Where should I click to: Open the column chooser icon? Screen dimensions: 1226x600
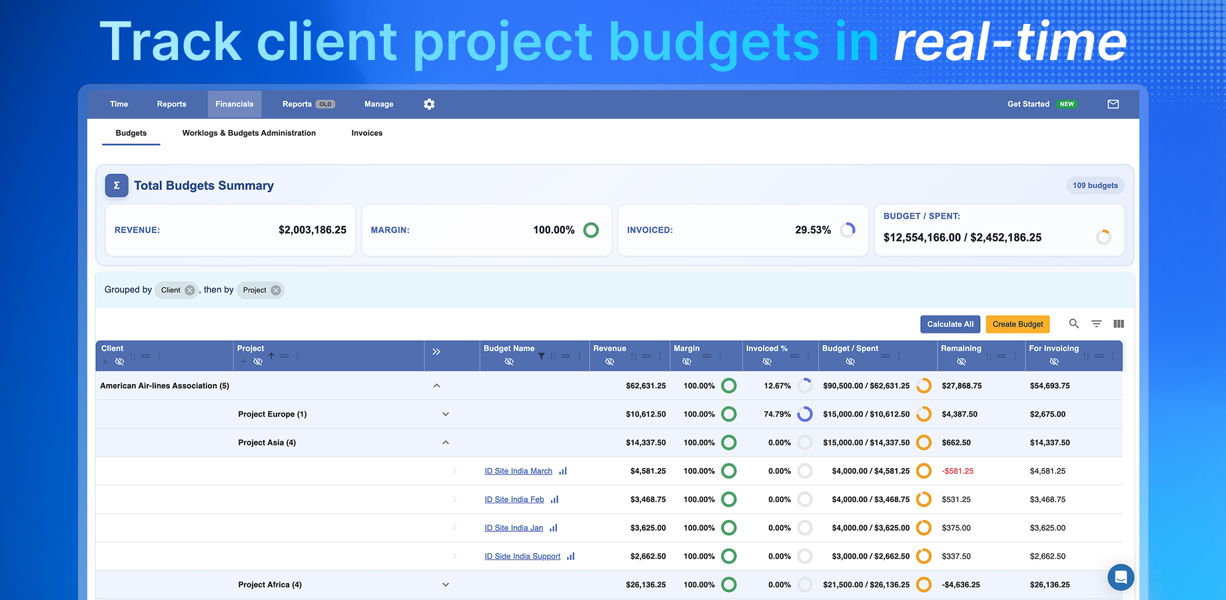click(1119, 324)
